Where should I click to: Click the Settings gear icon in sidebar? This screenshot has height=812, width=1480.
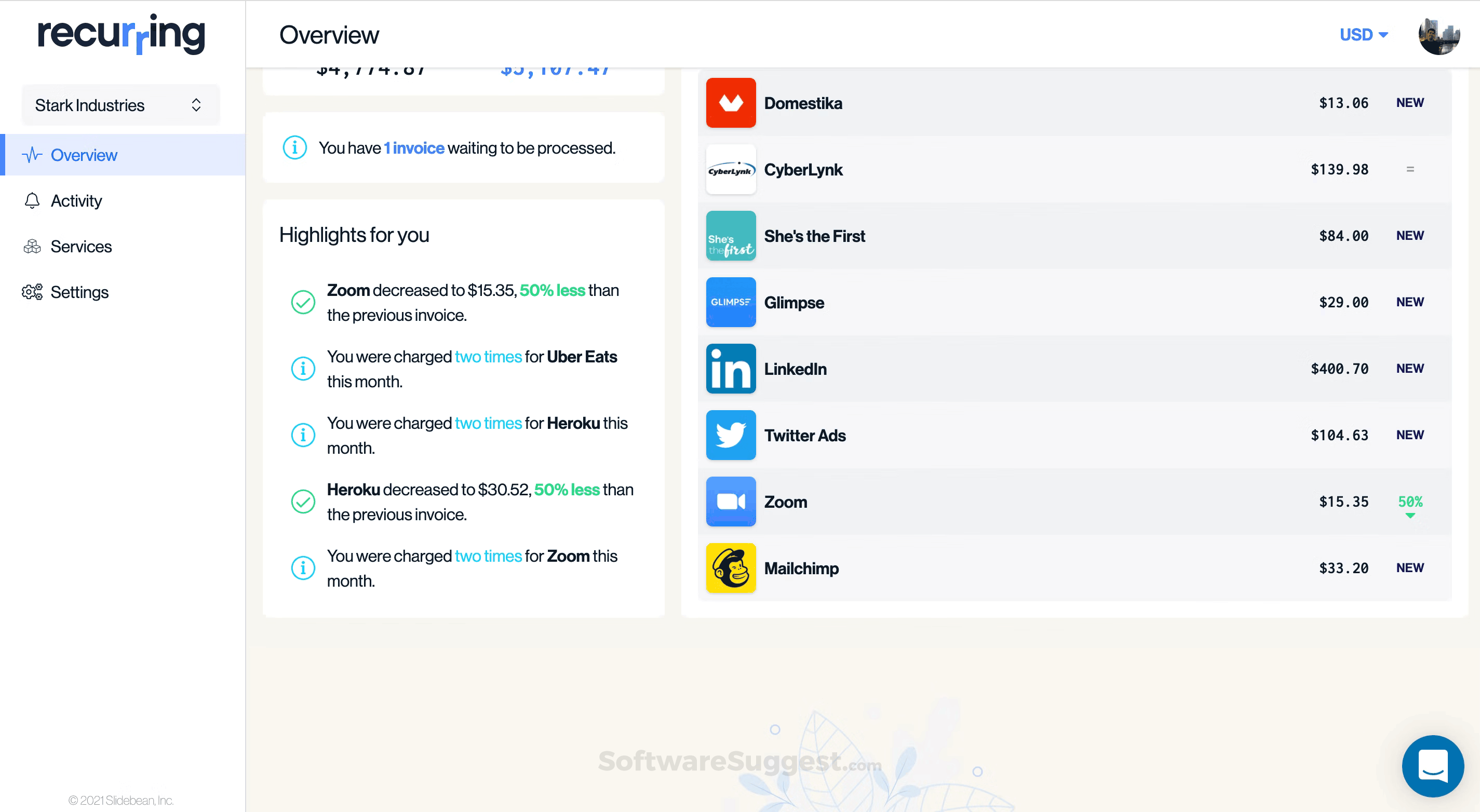[32, 292]
